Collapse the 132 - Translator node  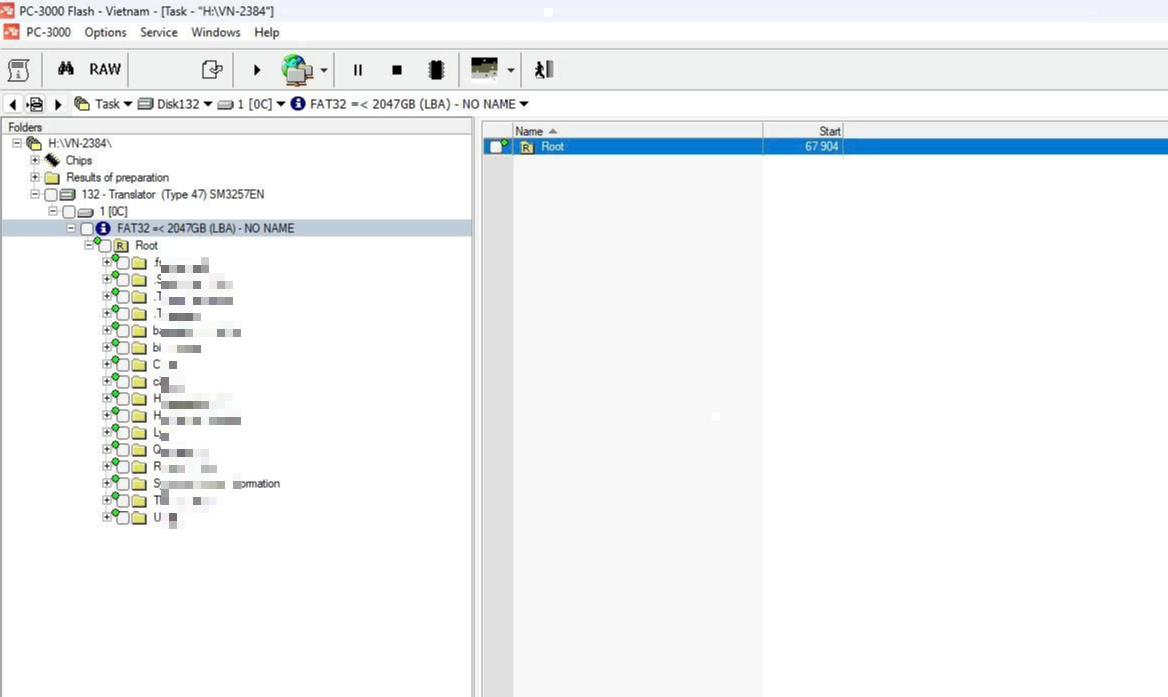pos(35,194)
